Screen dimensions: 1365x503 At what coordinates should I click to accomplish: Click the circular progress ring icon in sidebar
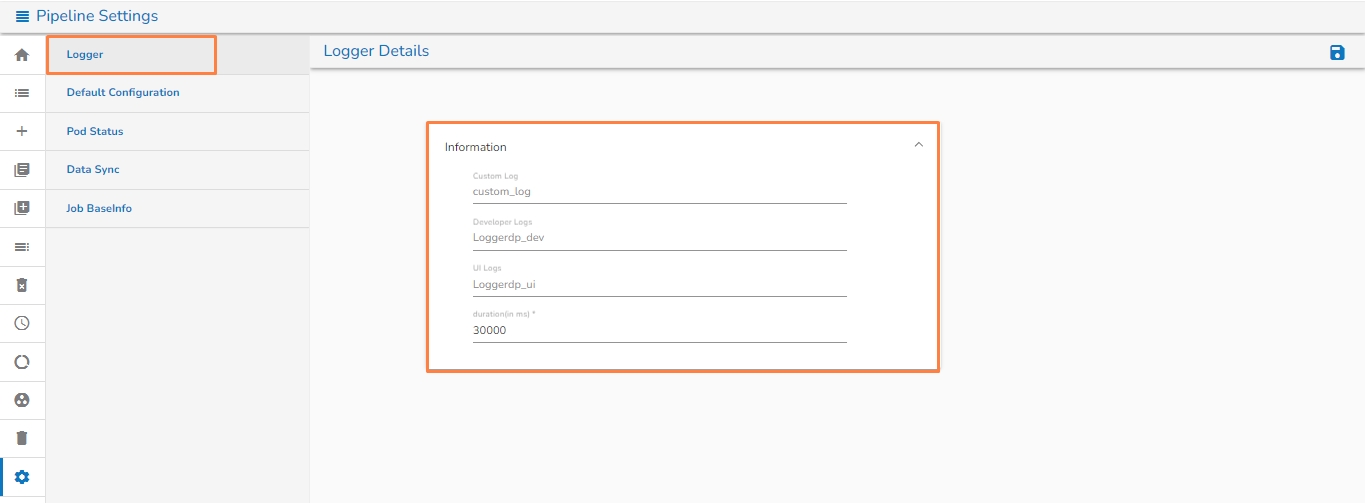(22, 362)
